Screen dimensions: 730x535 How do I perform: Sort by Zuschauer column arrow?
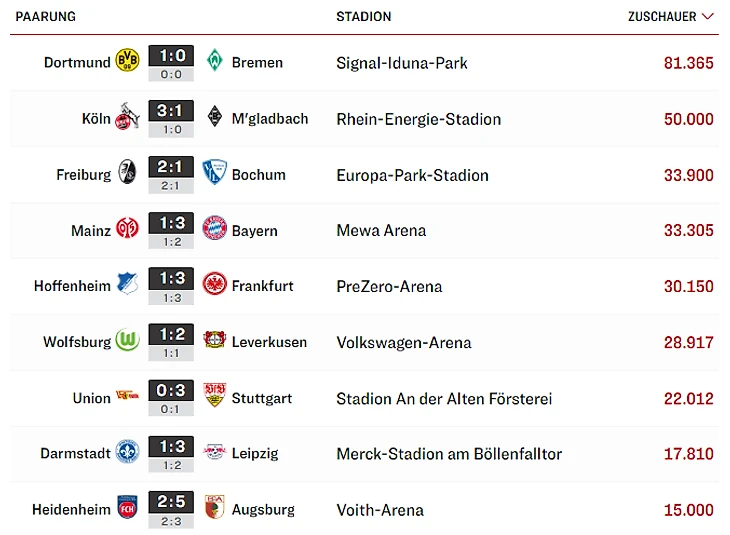point(708,17)
